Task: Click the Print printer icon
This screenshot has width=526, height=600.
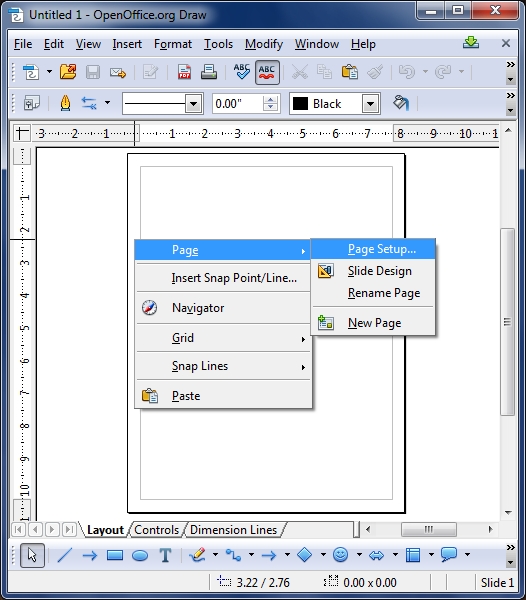Action: pos(209,72)
